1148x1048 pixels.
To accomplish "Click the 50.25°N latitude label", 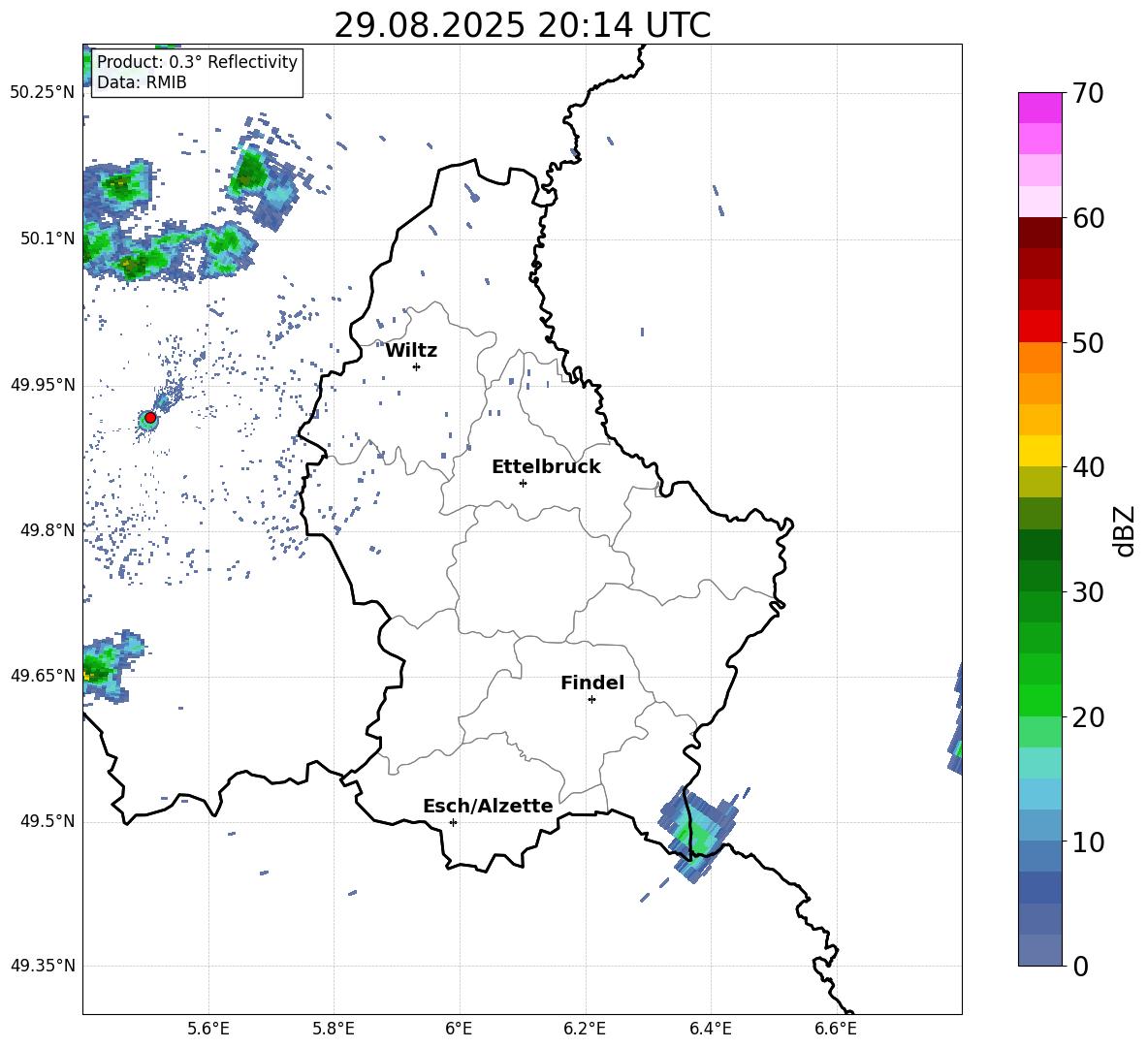I will tap(43, 93).
